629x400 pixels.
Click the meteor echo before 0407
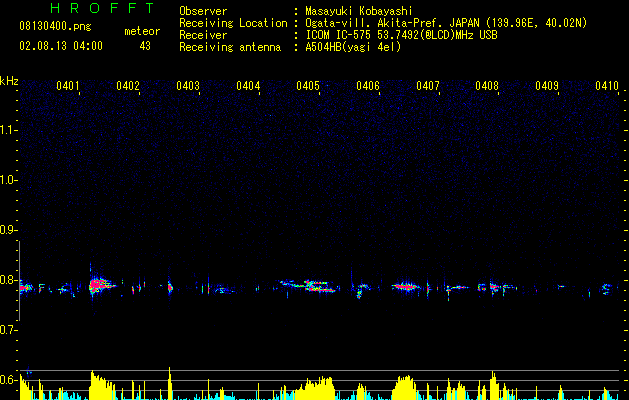click(407, 286)
